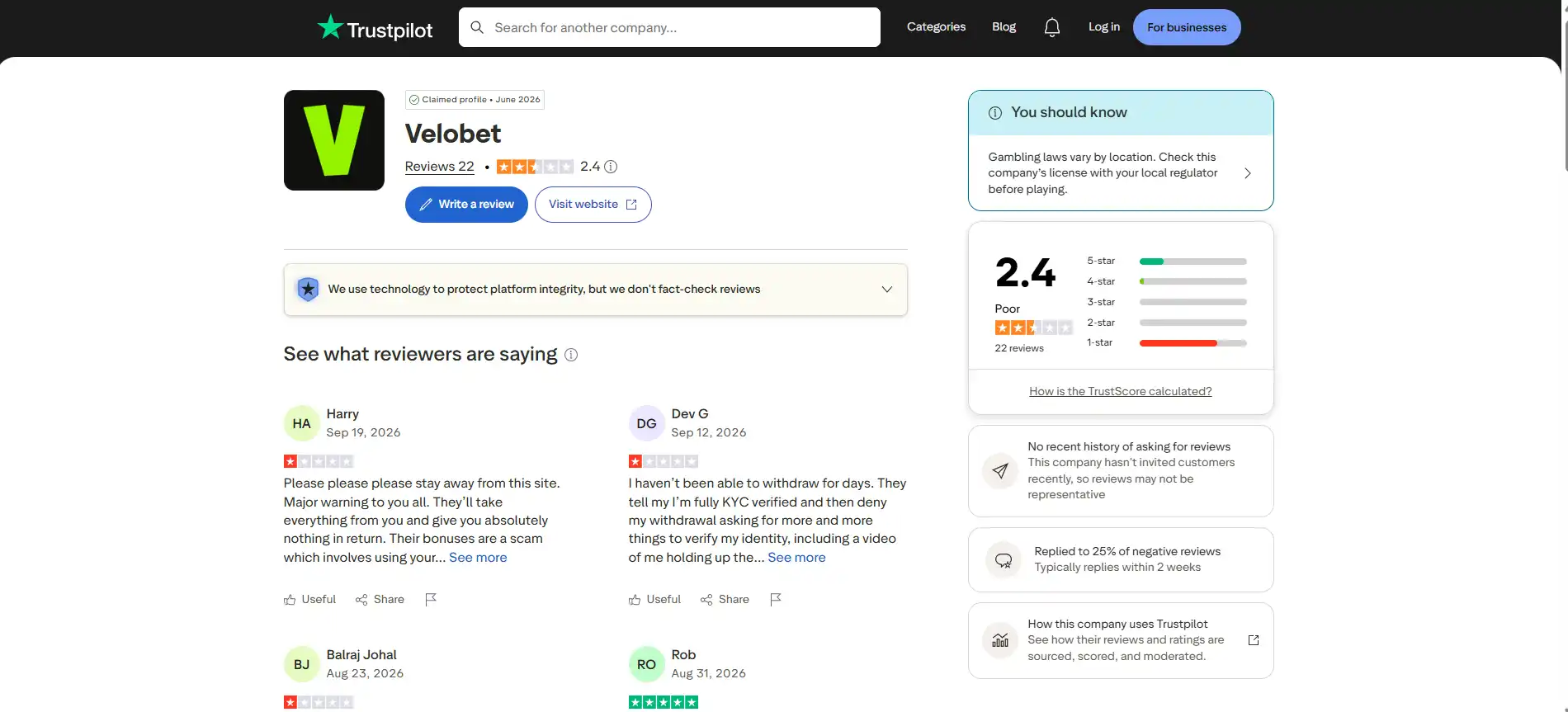Viewport: 1568px width, 712px height.
Task: Filter reviews by 5-star bar
Action: click(1193, 262)
